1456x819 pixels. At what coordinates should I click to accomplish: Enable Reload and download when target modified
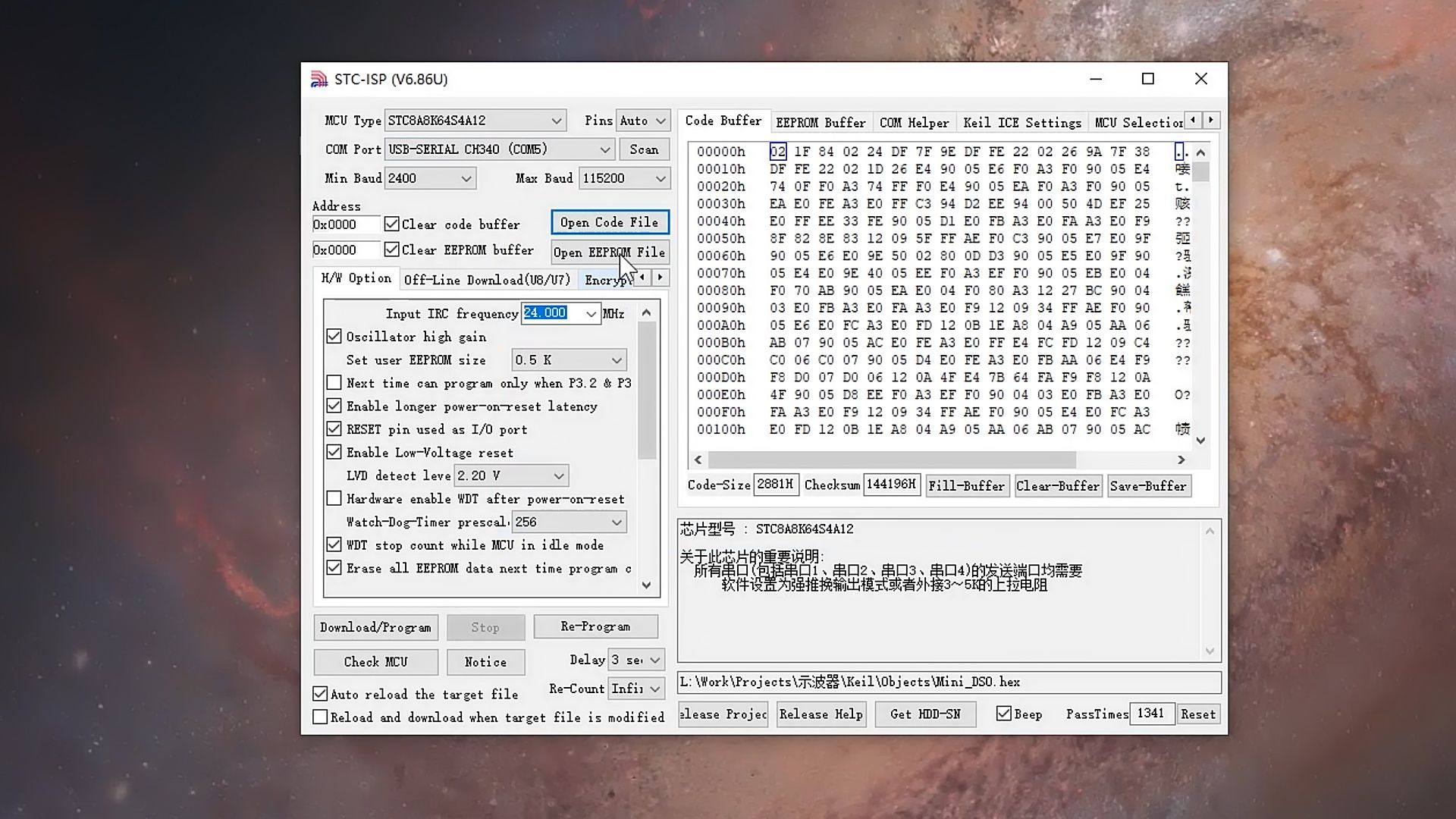click(x=321, y=717)
